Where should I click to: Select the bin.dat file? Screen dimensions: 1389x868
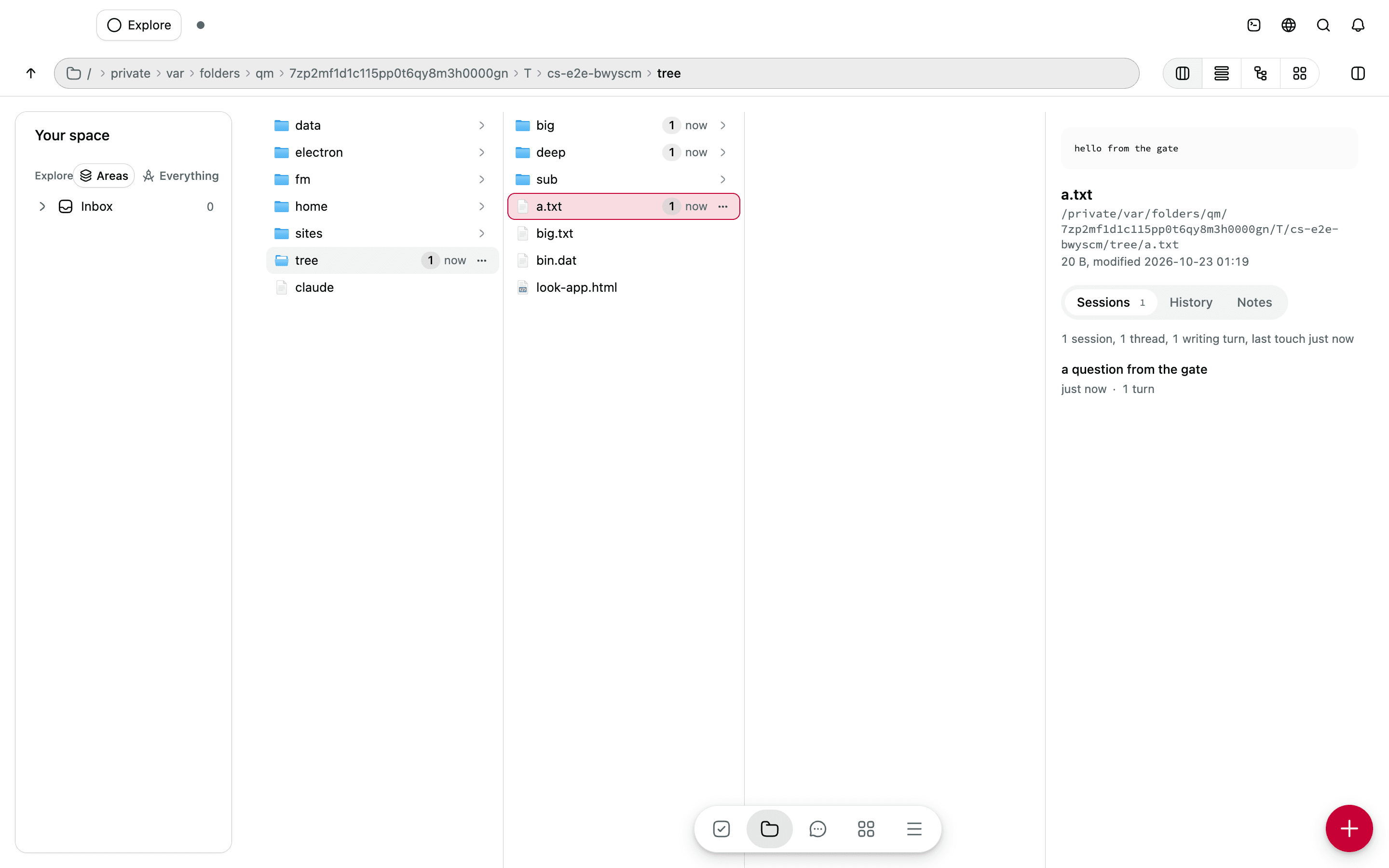(623, 260)
